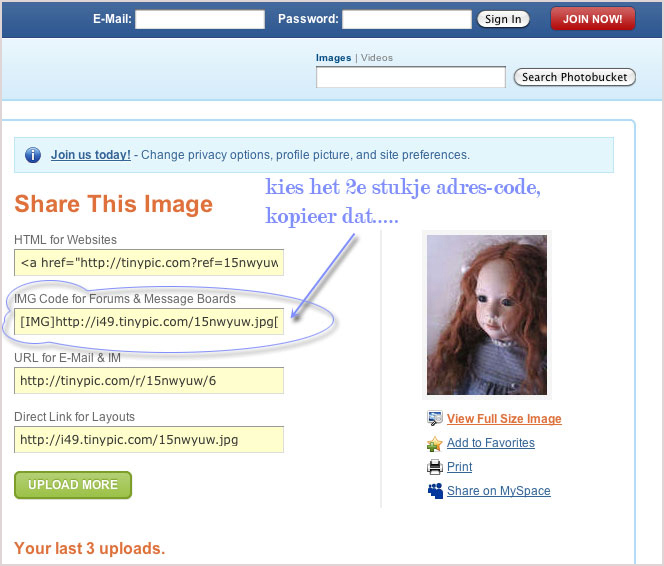Switch to the Images search tab
This screenshot has height=566, width=664.
333,58
